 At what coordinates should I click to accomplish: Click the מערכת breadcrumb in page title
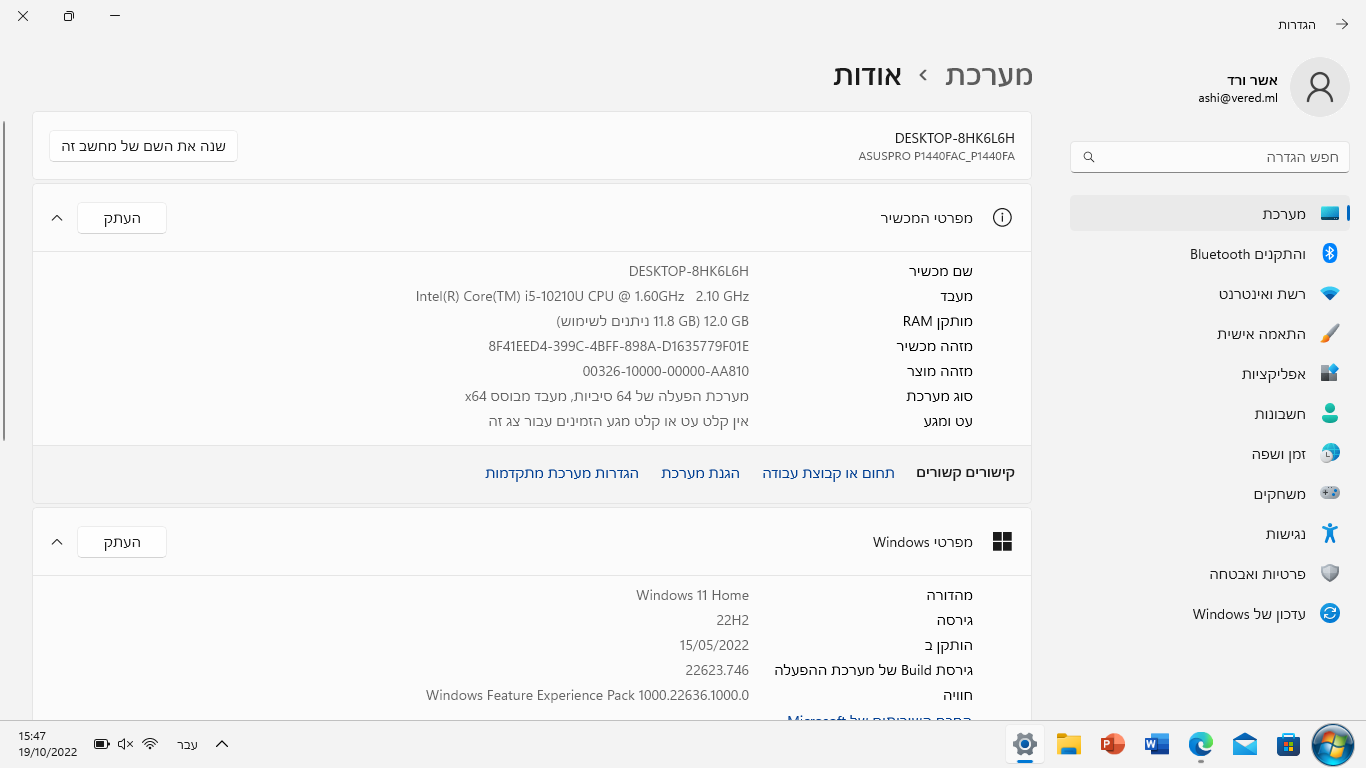(989, 75)
